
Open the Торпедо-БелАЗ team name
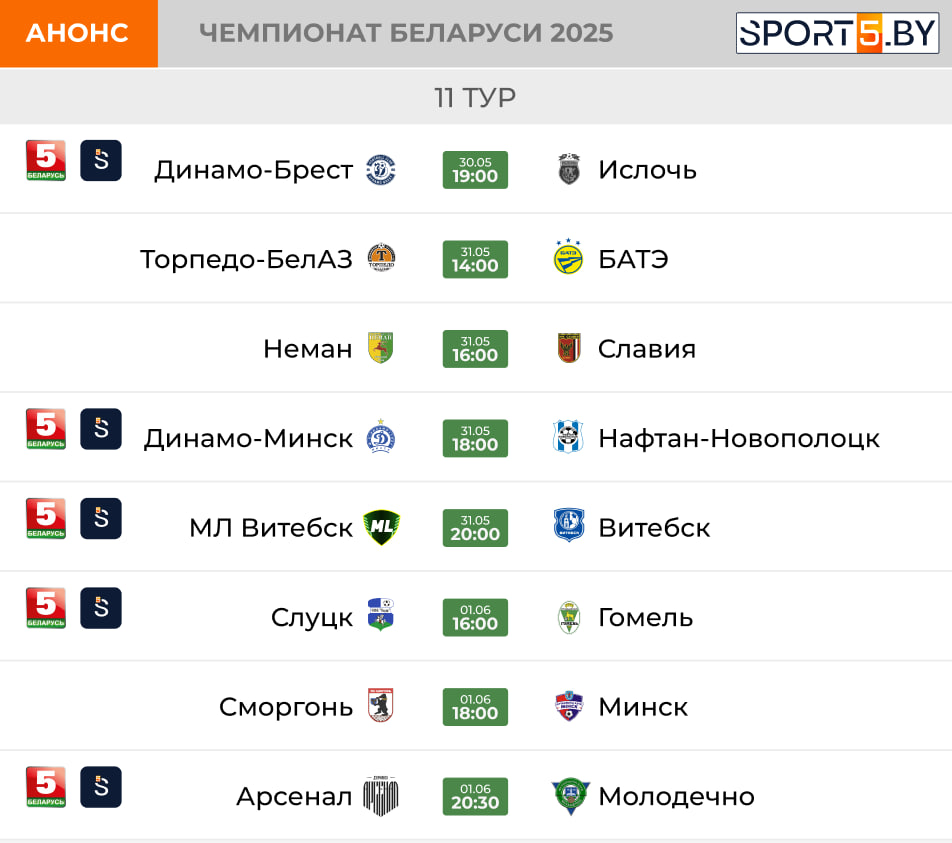pos(246,259)
